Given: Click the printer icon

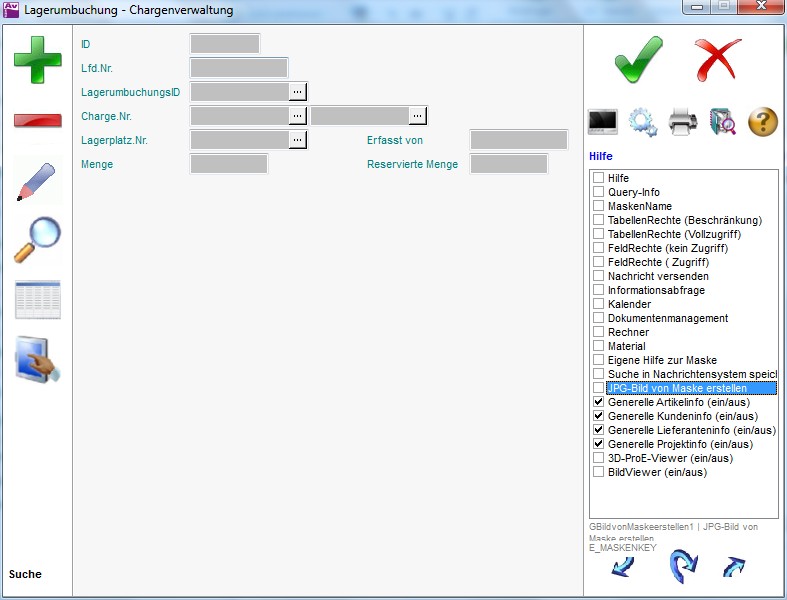Looking at the screenshot, I should 683,122.
